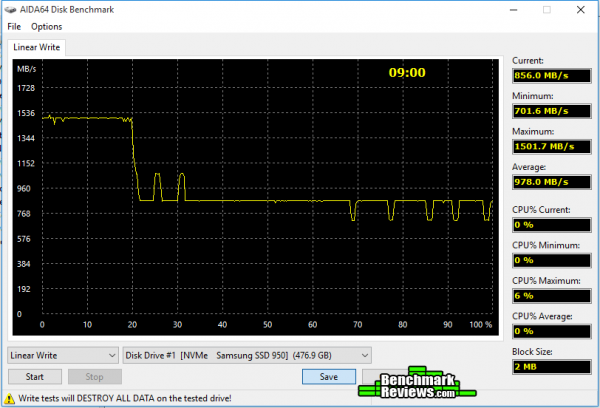Click the Maximum 1501.7 MB/s value

546,146
